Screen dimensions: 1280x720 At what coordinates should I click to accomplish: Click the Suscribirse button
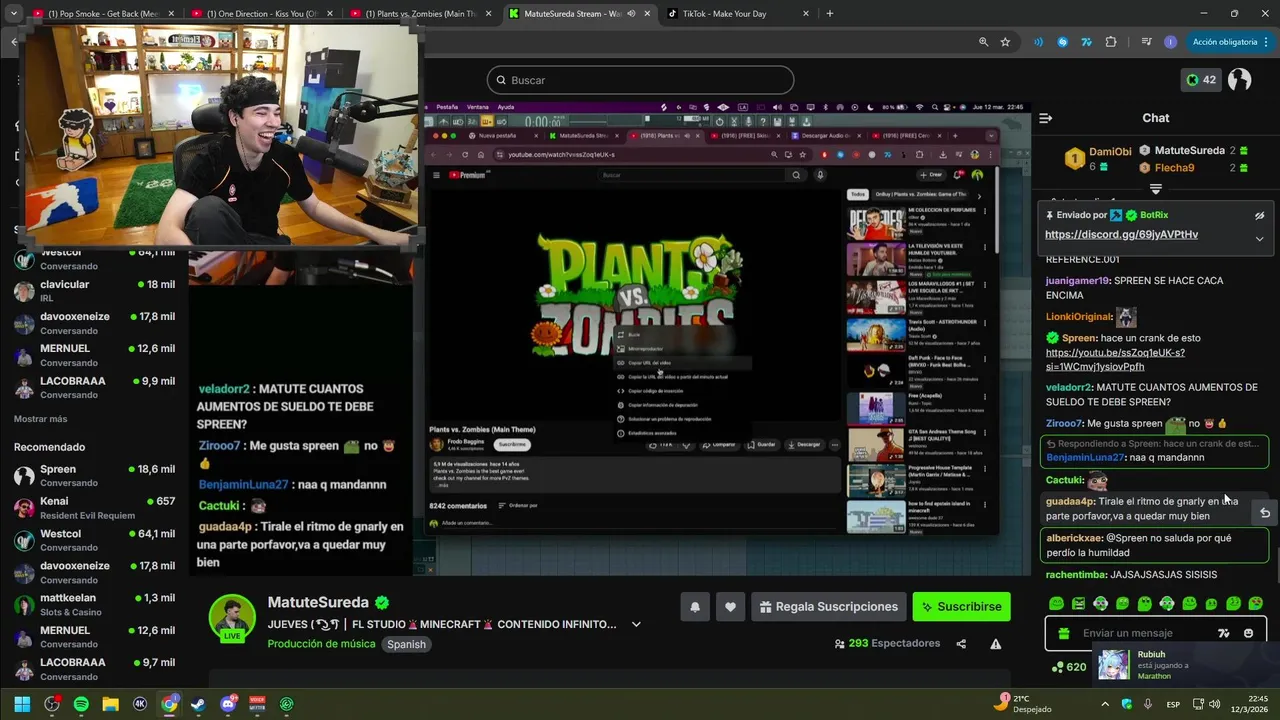pyautogui.click(x=961, y=607)
